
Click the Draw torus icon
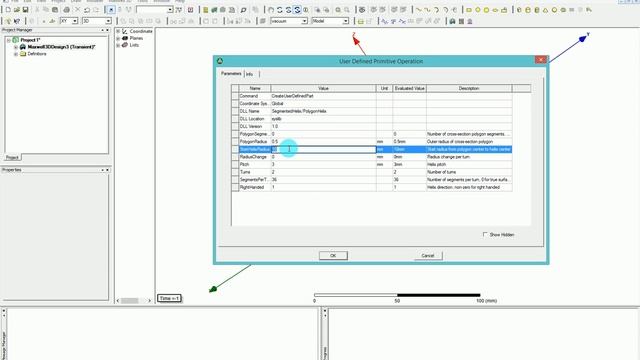click(563, 9)
